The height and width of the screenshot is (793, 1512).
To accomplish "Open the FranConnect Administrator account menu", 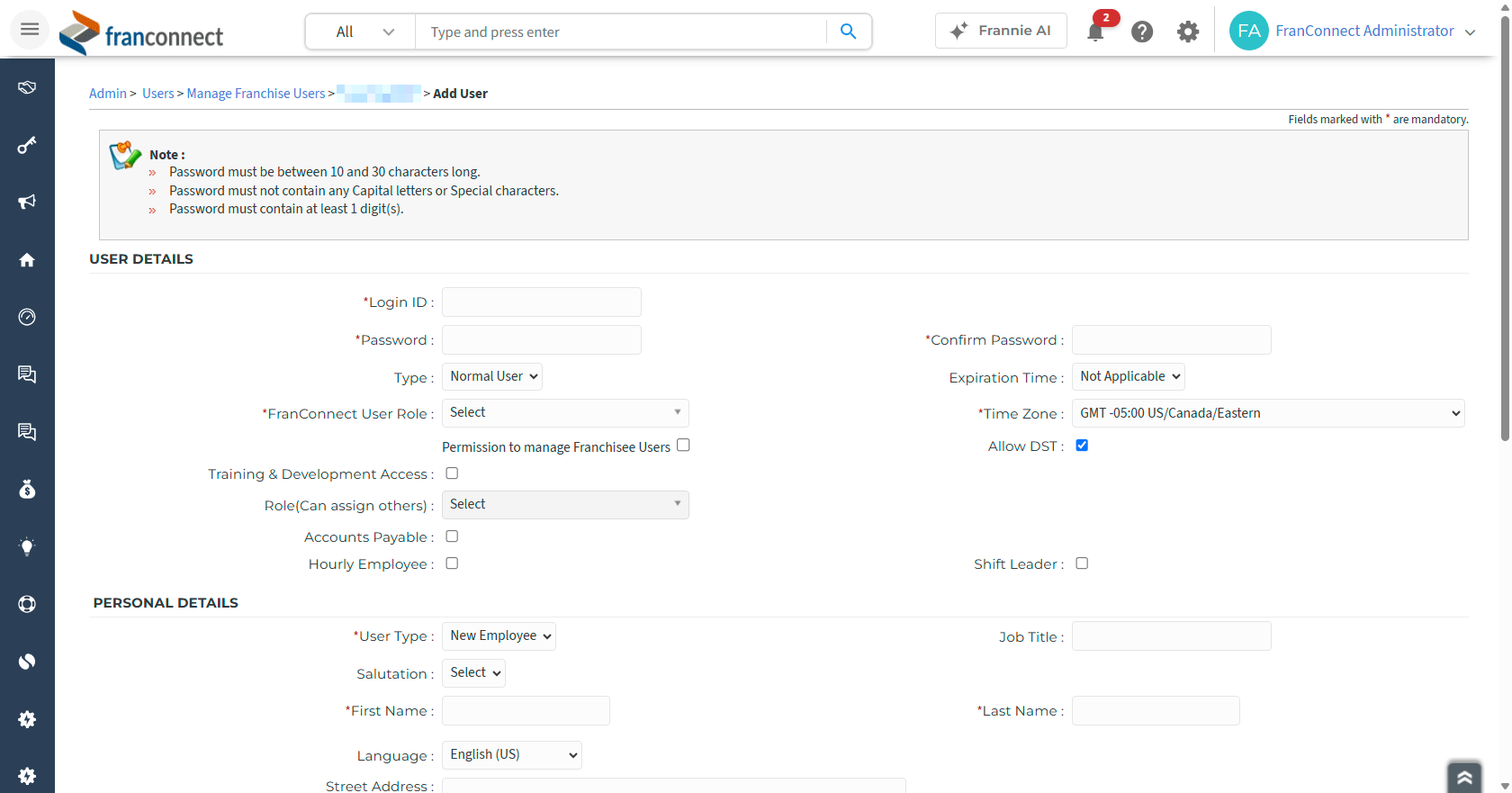I will [x=1353, y=32].
